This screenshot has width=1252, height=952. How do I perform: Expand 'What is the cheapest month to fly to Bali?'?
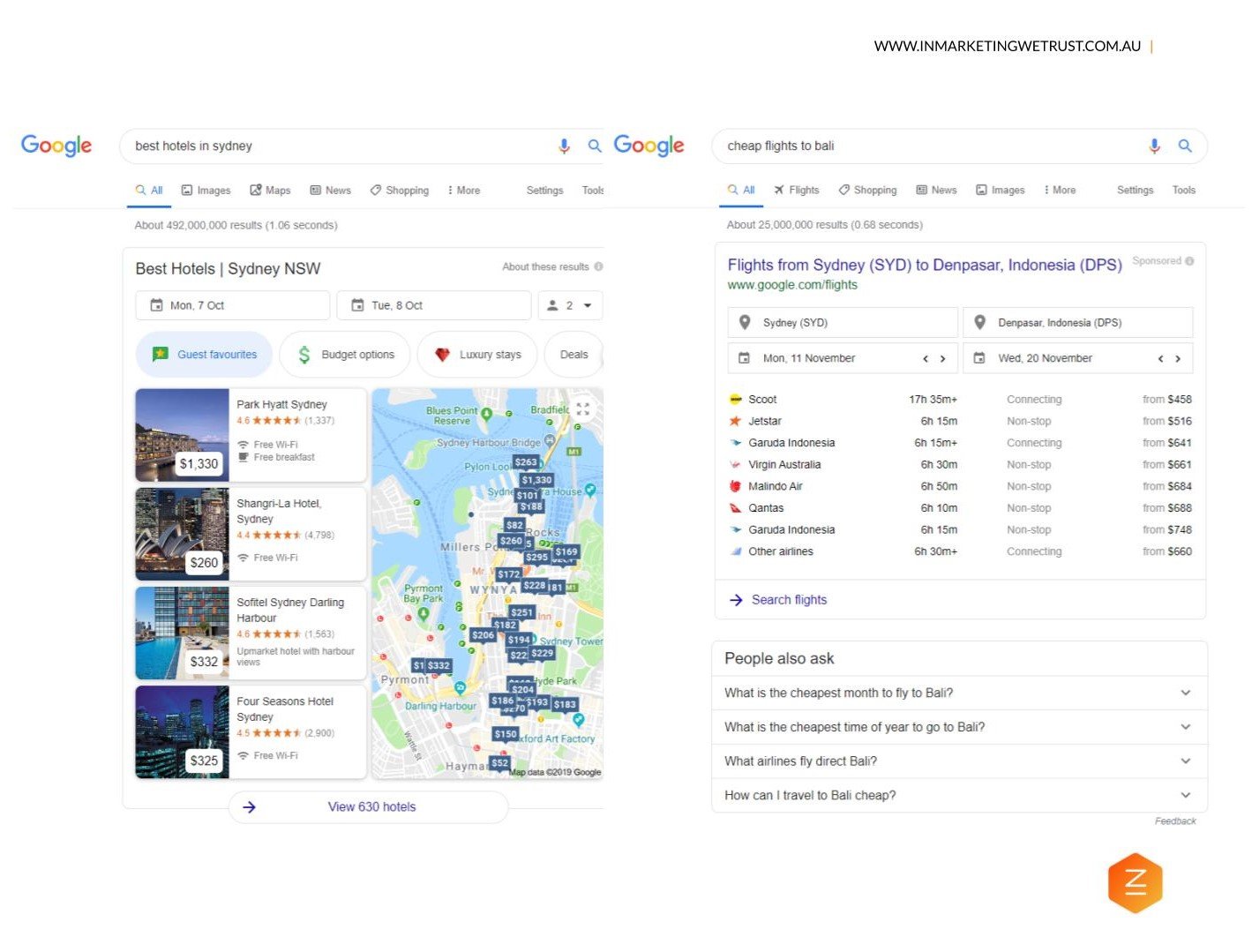coord(959,693)
